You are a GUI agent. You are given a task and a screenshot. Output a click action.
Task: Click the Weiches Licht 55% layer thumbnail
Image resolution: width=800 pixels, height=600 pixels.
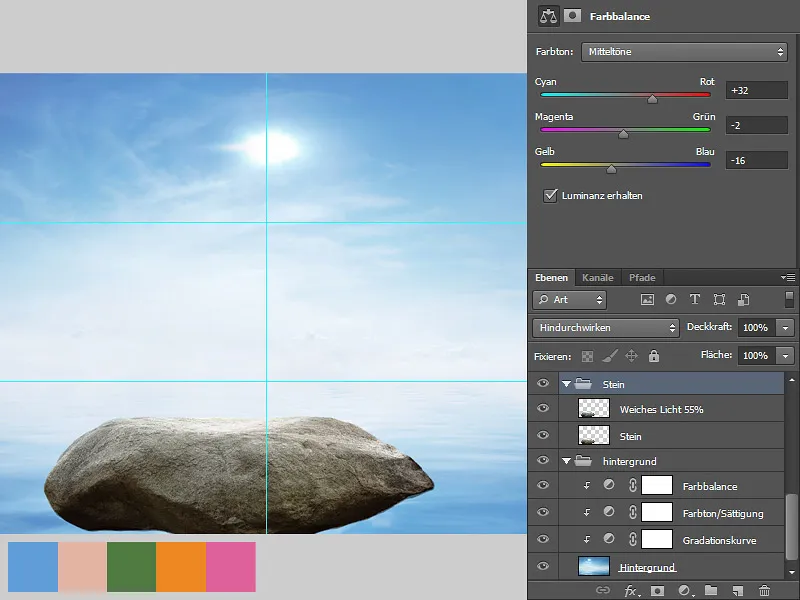tap(593, 409)
